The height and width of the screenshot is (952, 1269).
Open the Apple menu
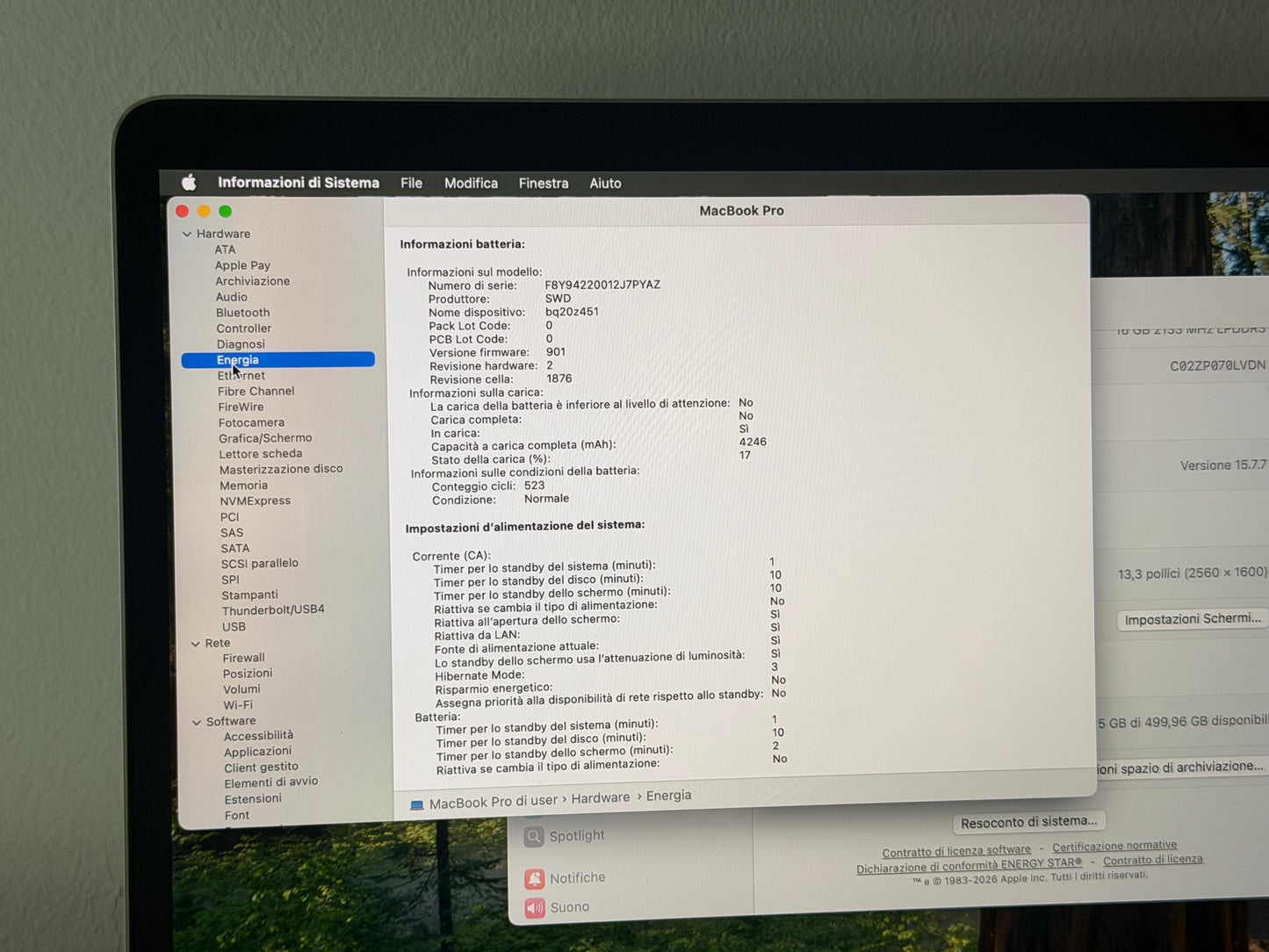coord(189,183)
